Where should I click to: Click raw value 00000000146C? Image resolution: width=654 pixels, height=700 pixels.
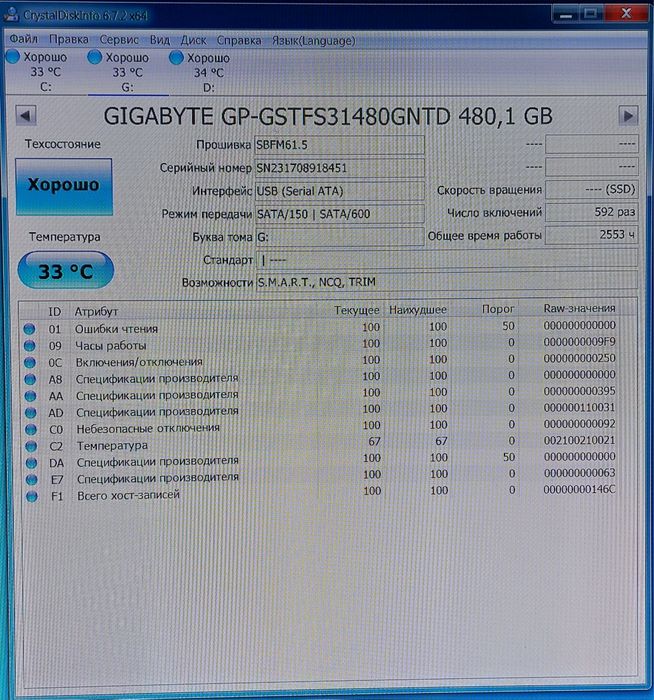(x=579, y=490)
